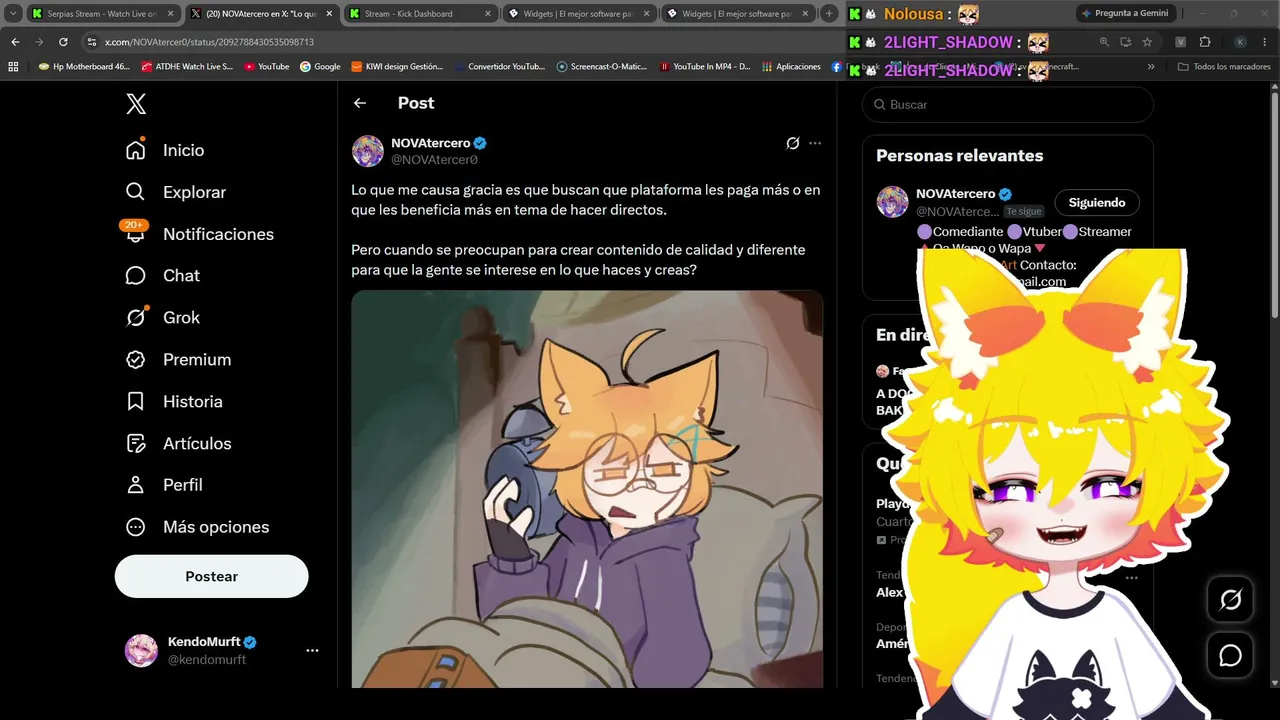The image size is (1280, 720).
Task: Open the Screencast-O-Matic bookmark
Action: pyautogui.click(x=603, y=67)
